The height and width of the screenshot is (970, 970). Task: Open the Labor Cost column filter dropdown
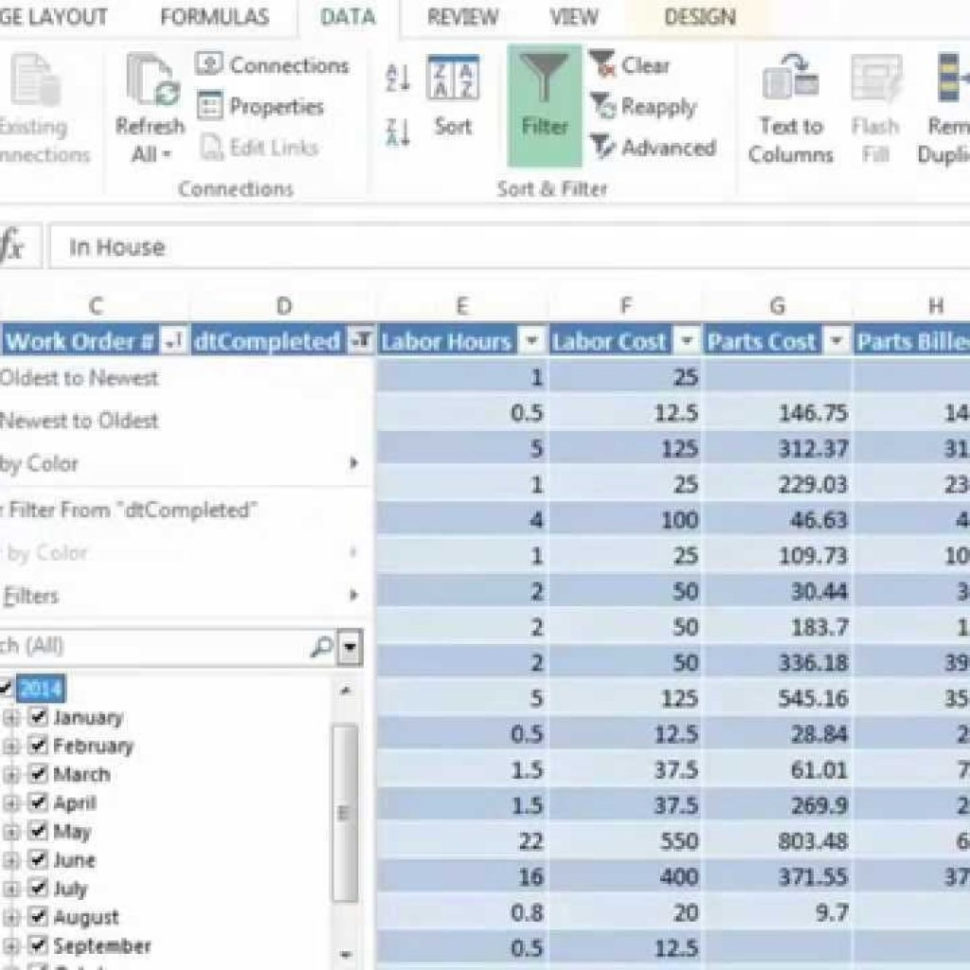point(687,340)
